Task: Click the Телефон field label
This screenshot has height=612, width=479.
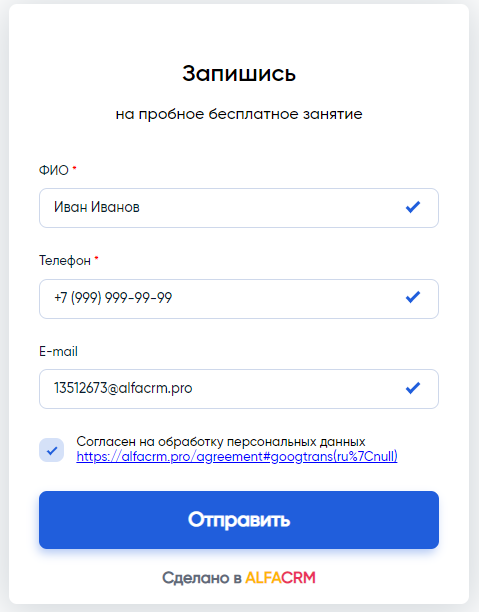Action: [x=65, y=260]
